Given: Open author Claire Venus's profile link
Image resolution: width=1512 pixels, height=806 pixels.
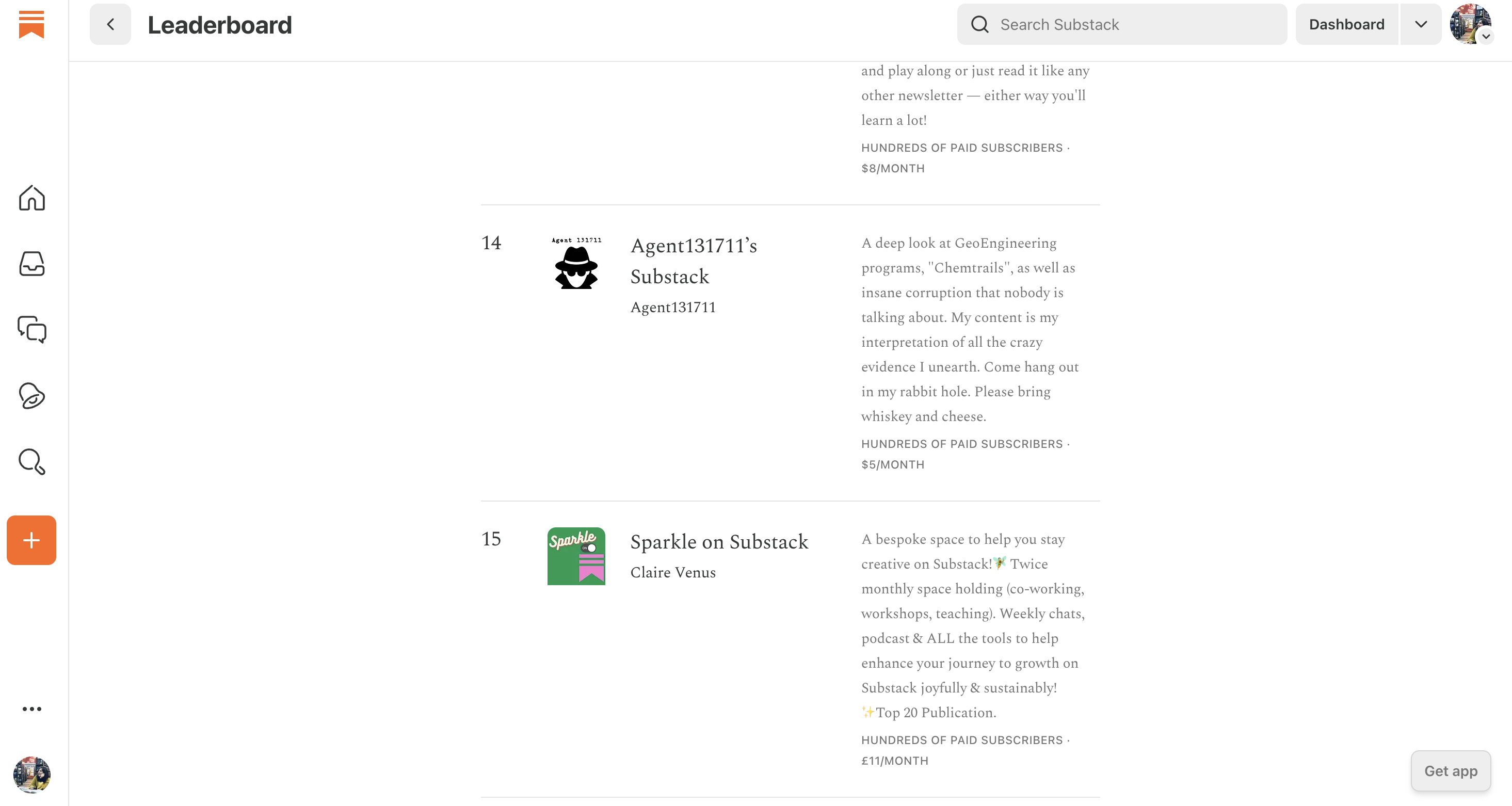Looking at the screenshot, I should (672, 572).
